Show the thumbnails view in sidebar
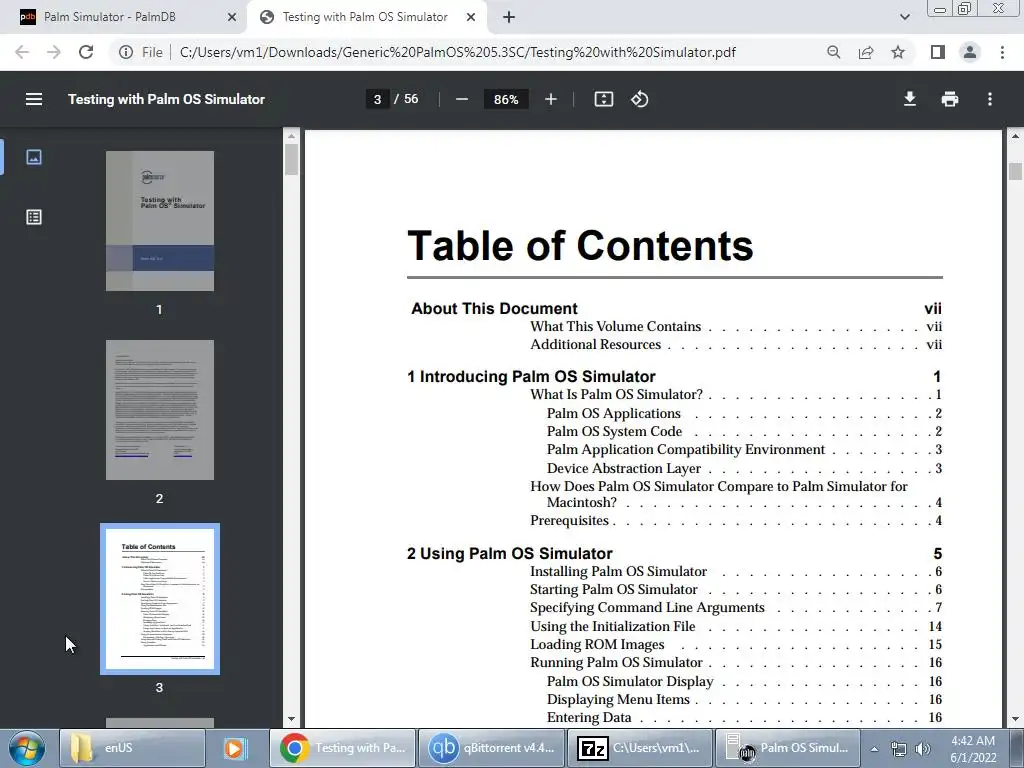 coord(34,157)
